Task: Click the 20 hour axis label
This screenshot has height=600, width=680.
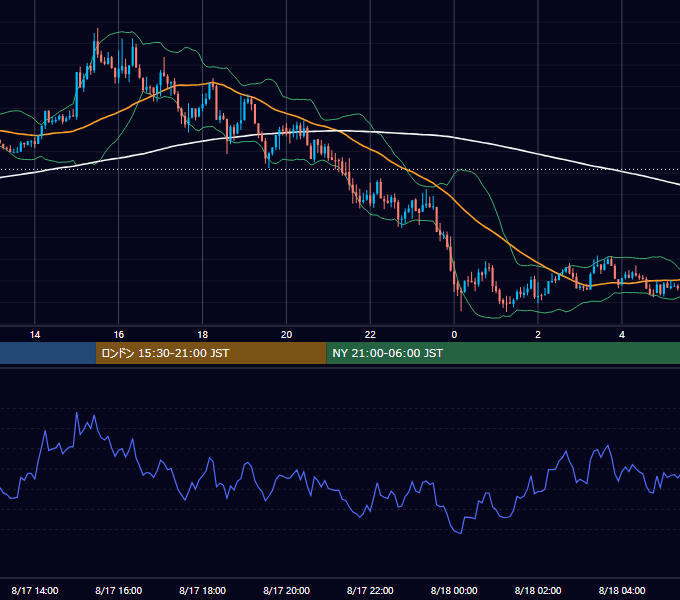Action: point(286,335)
